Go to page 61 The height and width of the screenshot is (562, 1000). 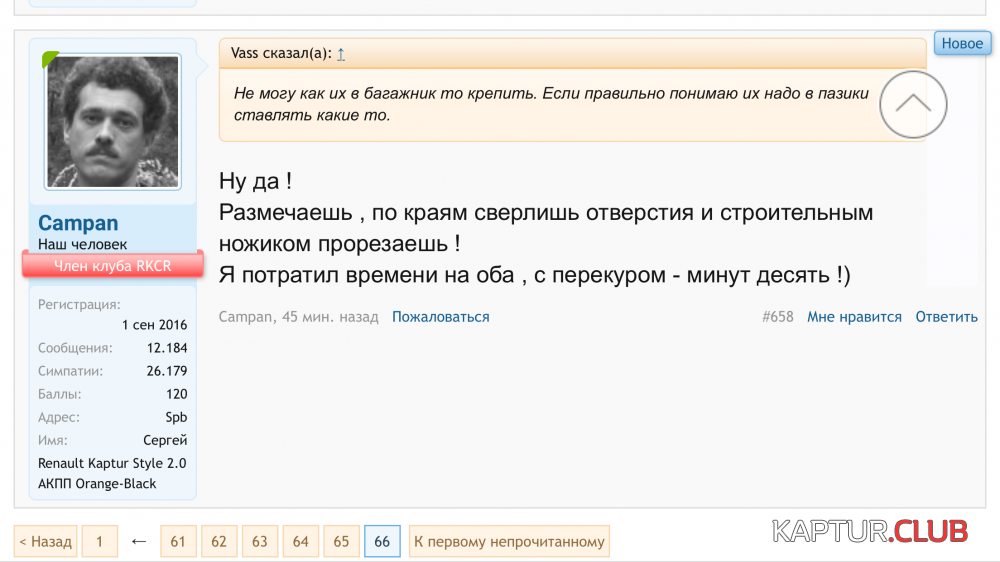point(178,542)
